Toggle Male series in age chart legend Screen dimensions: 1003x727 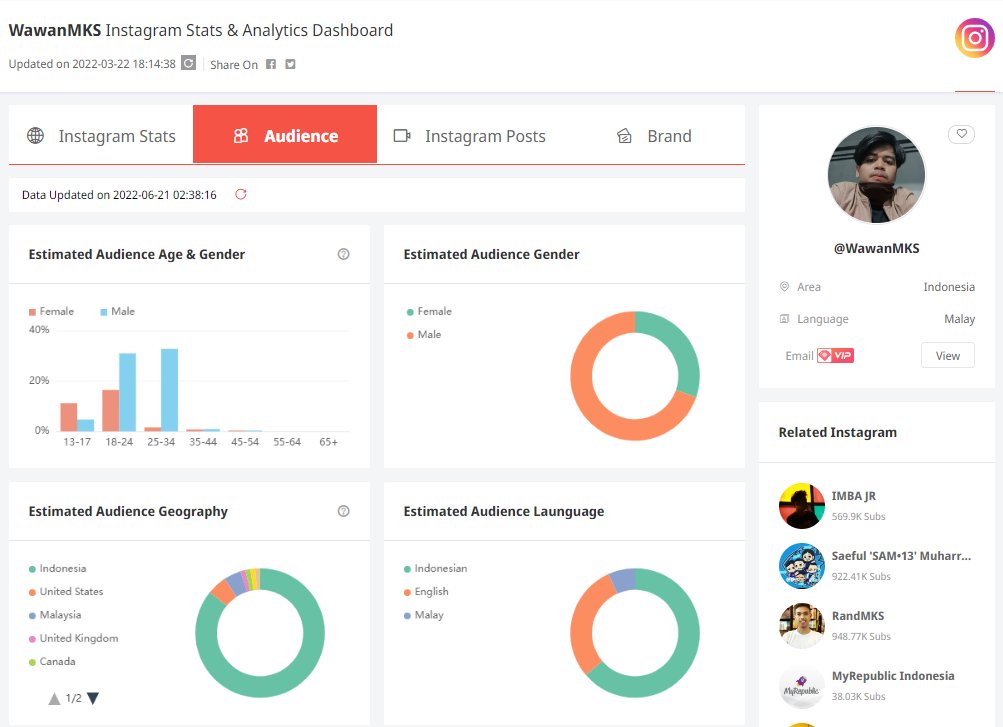click(117, 311)
